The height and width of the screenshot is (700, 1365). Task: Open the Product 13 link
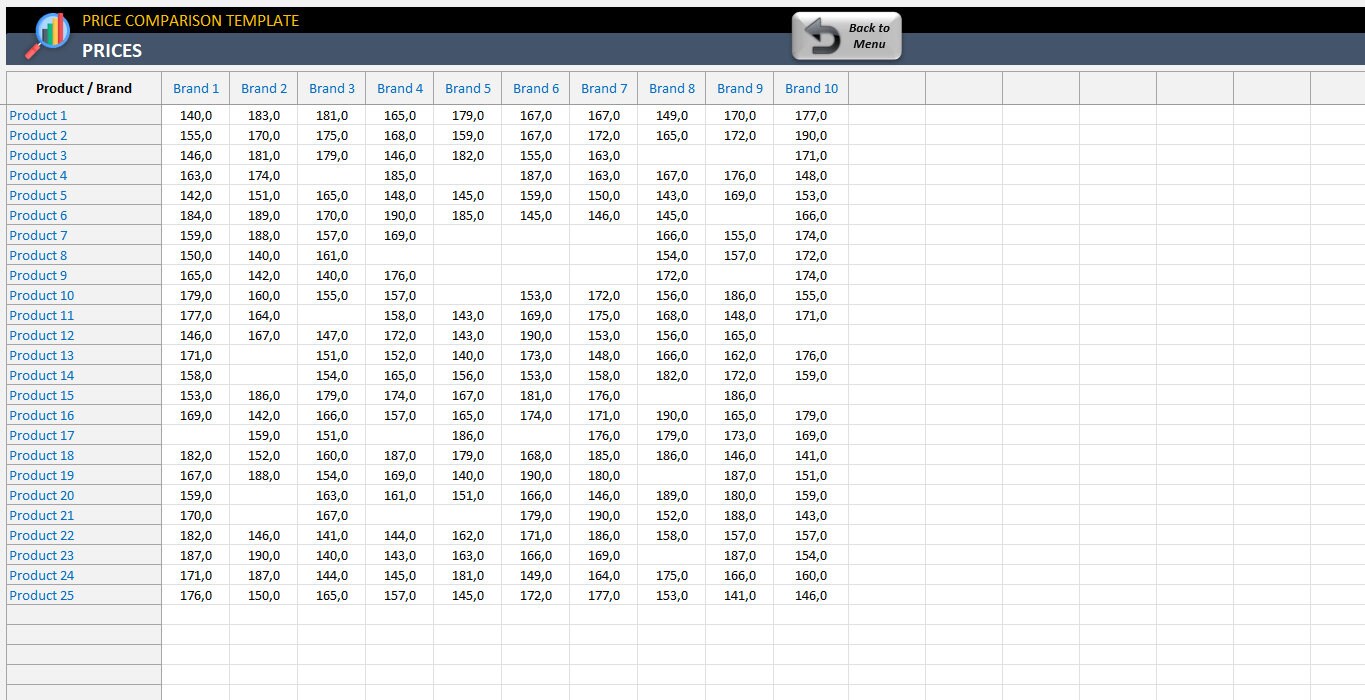[x=42, y=355]
